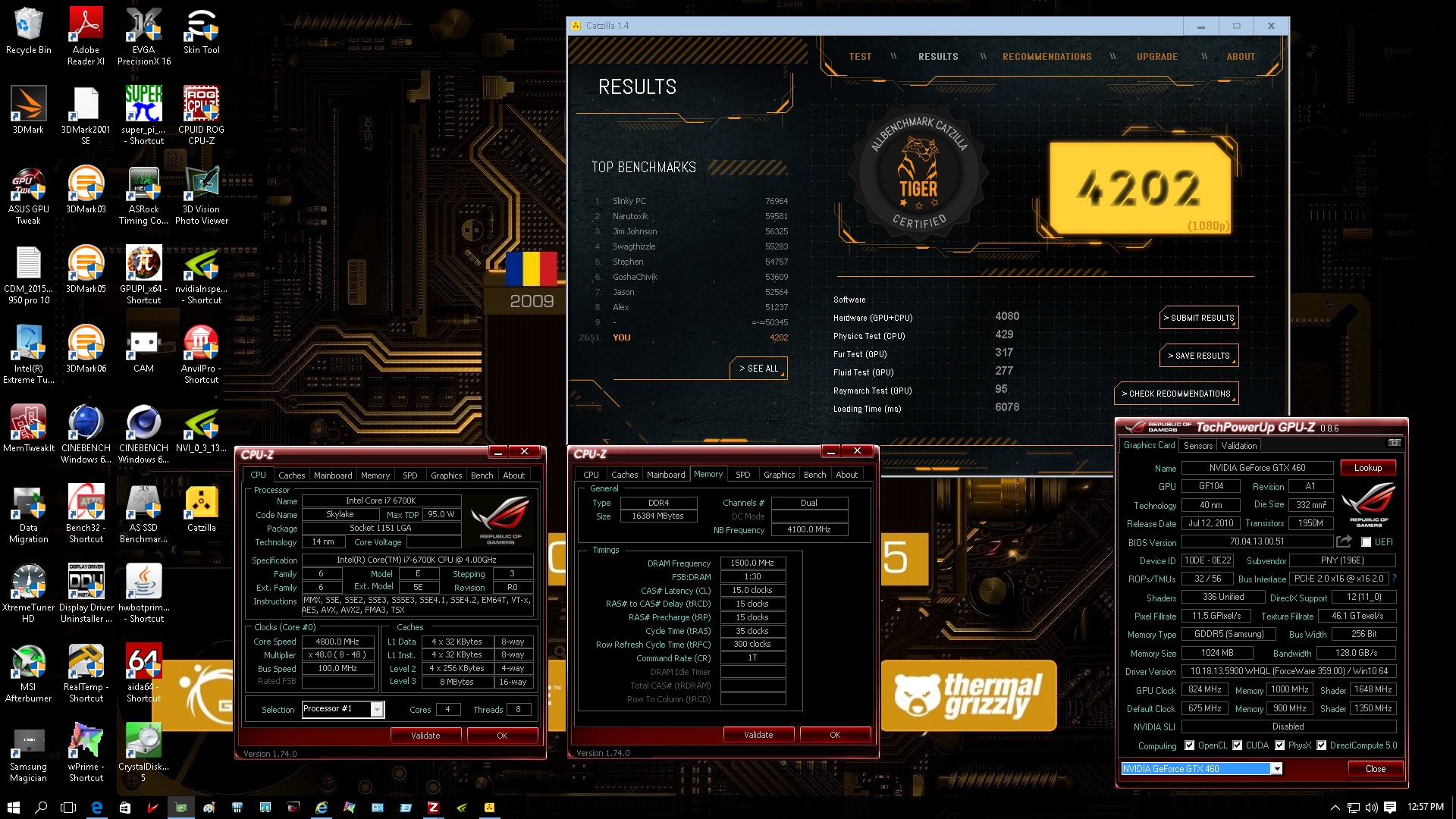The width and height of the screenshot is (1456, 819).
Task: Toggle the PhysX checkbox
Action: tap(1279, 745)
